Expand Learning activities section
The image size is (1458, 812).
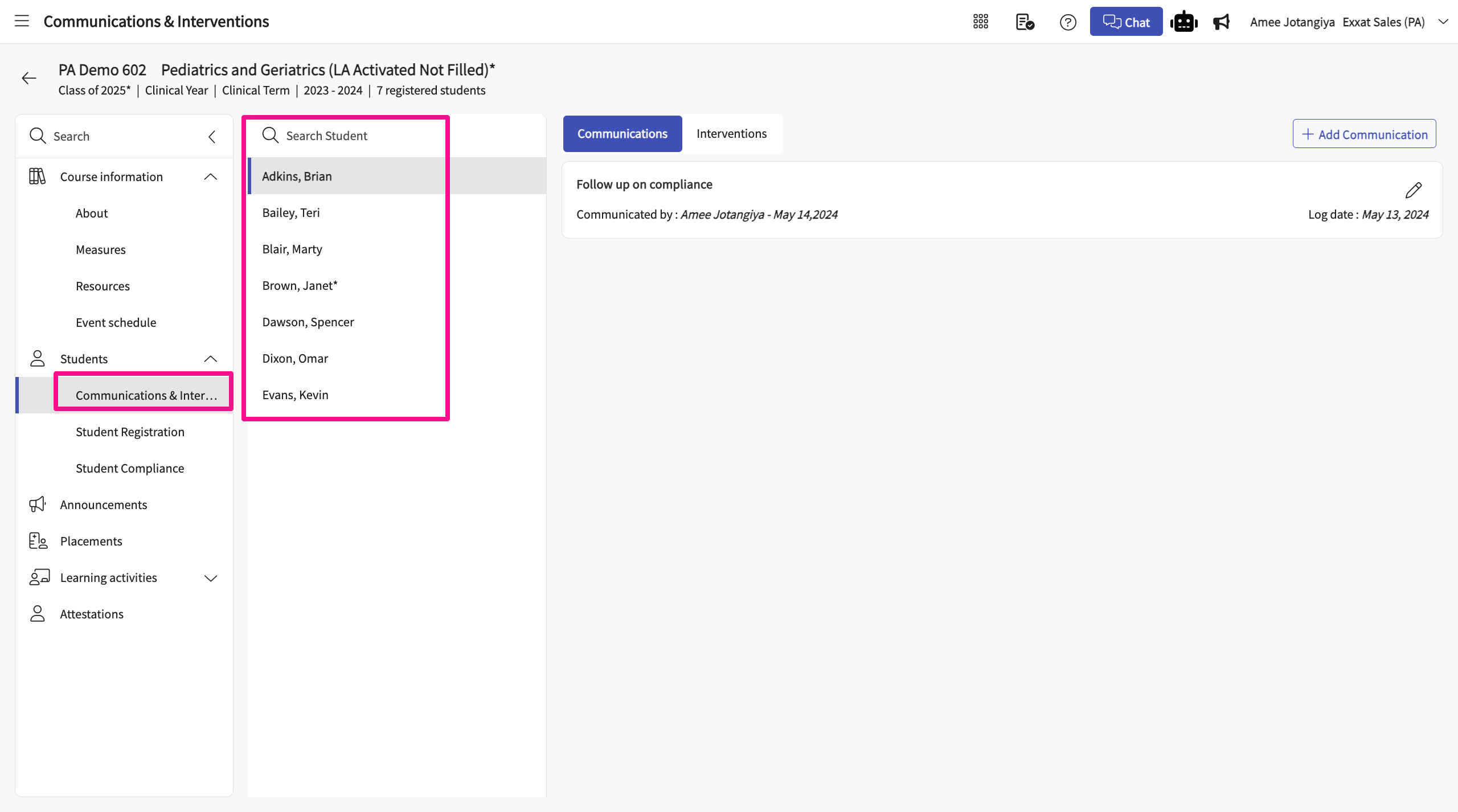pyautogui.click(x=210, y=577)
